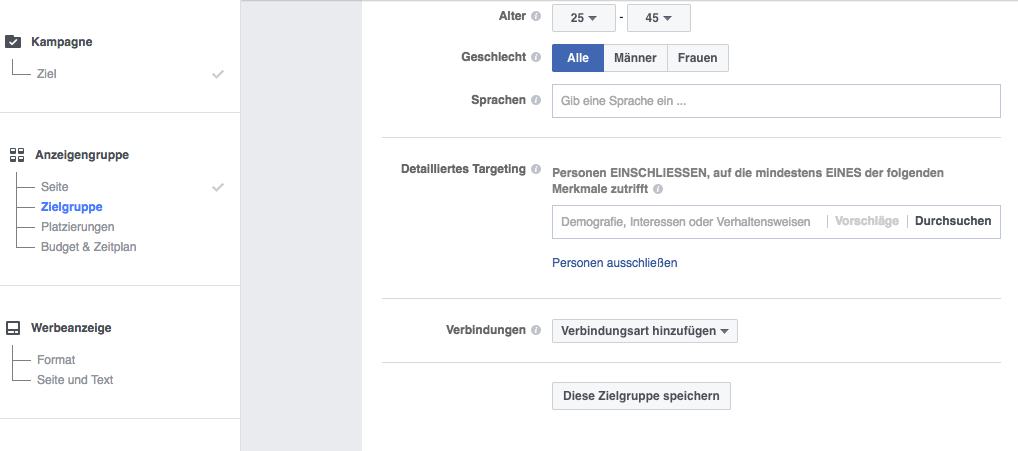The image size is (1018, 451).
Task: Click the Detailliertes Targeting label
Action: [463, 169]
